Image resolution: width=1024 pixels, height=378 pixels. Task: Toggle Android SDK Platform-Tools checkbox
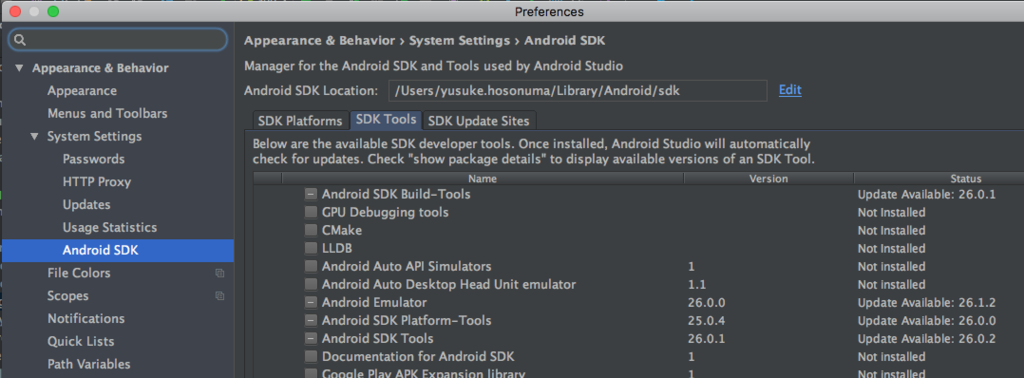tap(311, 321)
